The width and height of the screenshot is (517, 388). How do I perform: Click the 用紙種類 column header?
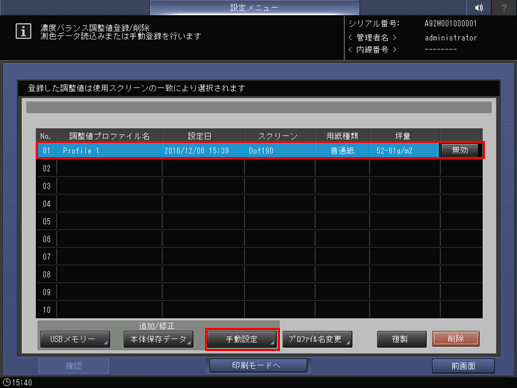point(342,136)
